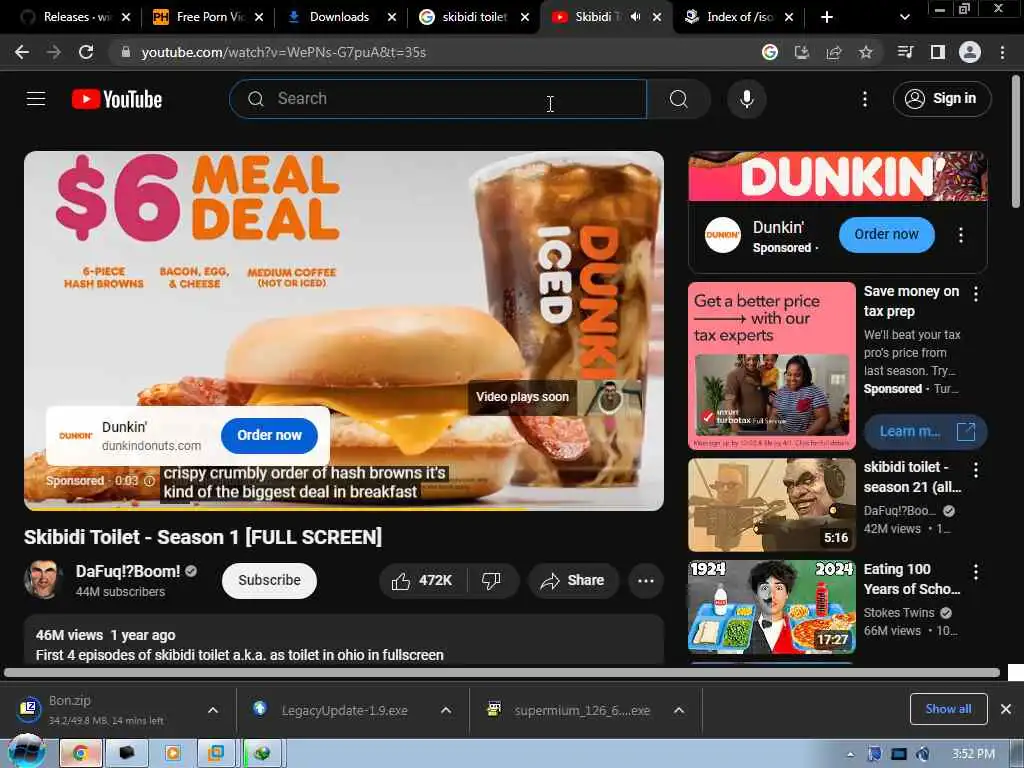The height and width of the screenshot is (768, 1024).
Task: Open YouTube settings three-dot menu
Action: point(865,99)
